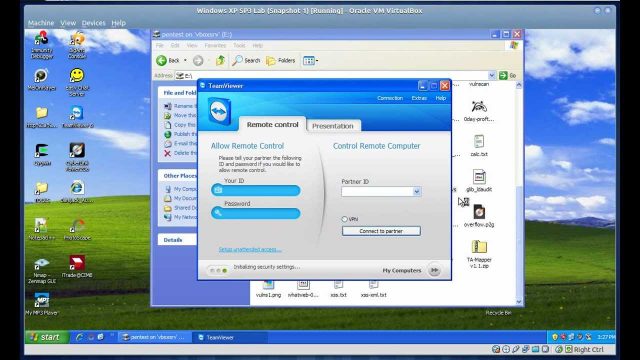This screenshot has height=360, width=640.
Task: Select the calc.txt file in Explorer
Action: click(479, 145)
